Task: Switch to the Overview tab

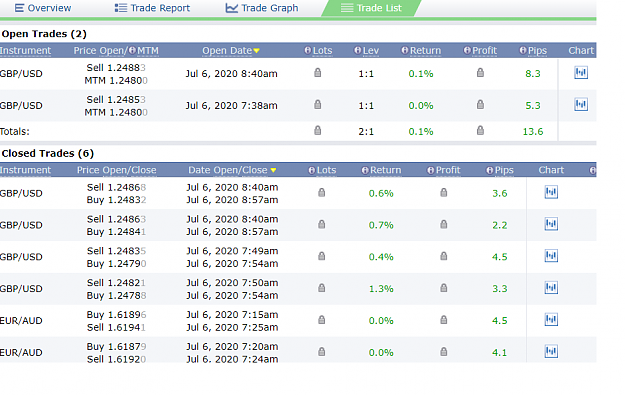Action: [x=43, y=8]
